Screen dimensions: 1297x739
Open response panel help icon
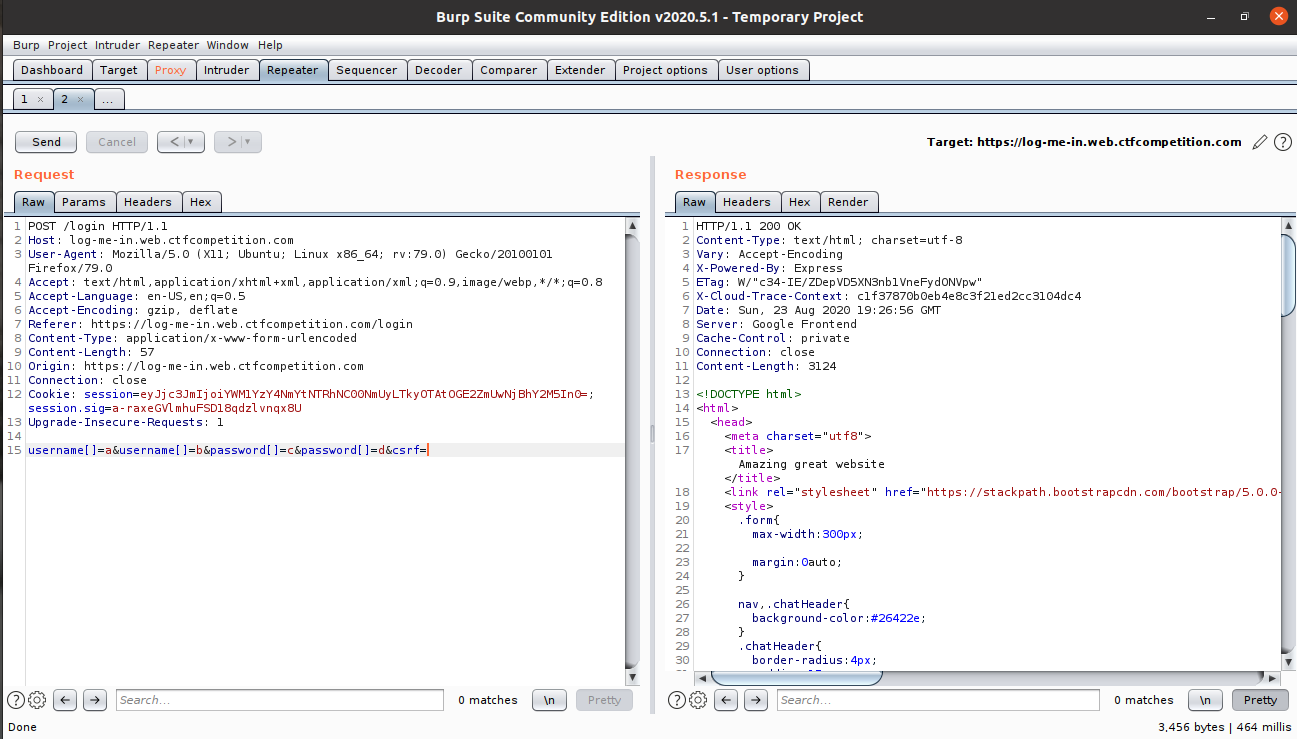click(x=677, y=700)
